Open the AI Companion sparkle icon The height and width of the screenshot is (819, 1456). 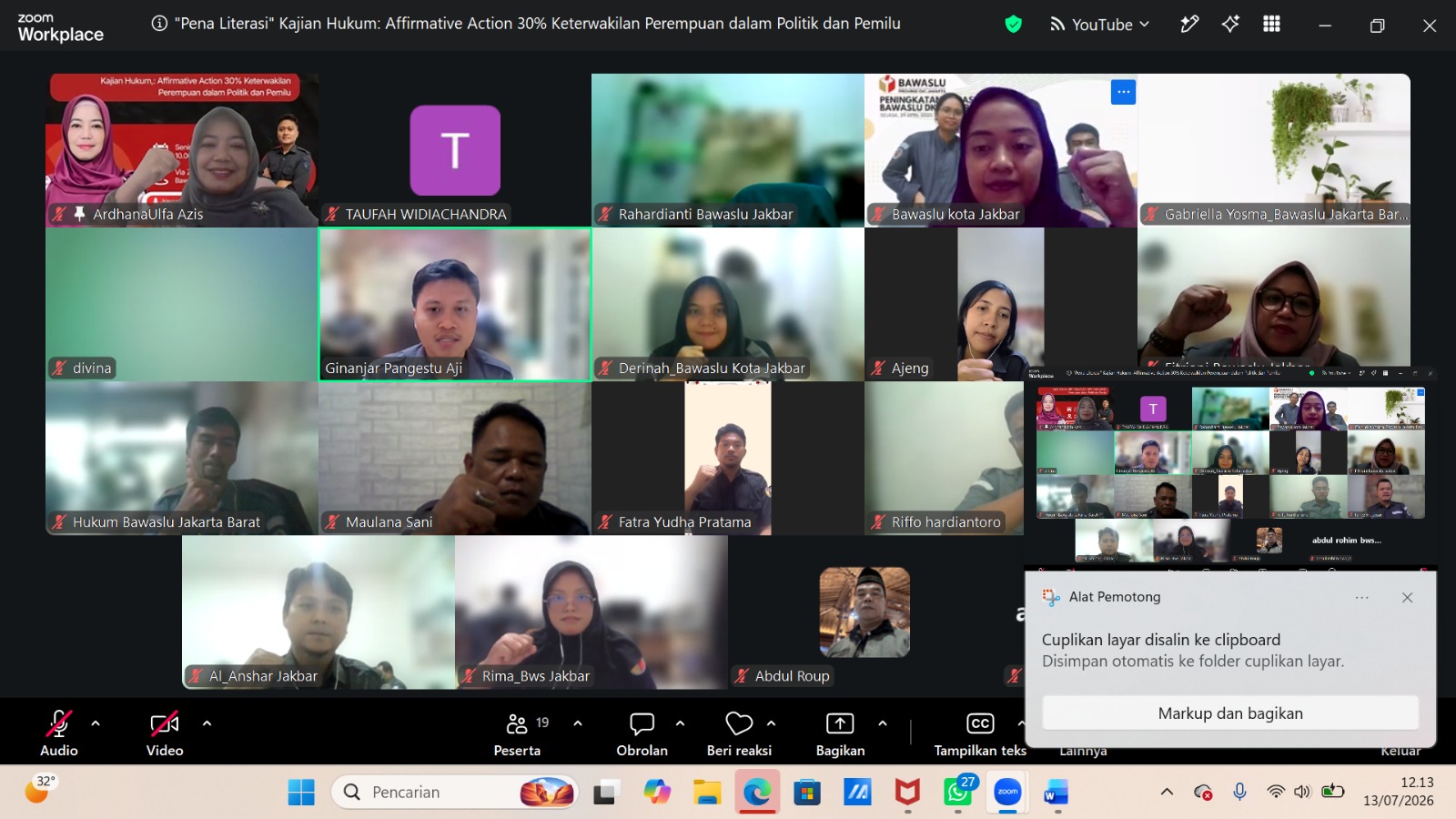1230,25
